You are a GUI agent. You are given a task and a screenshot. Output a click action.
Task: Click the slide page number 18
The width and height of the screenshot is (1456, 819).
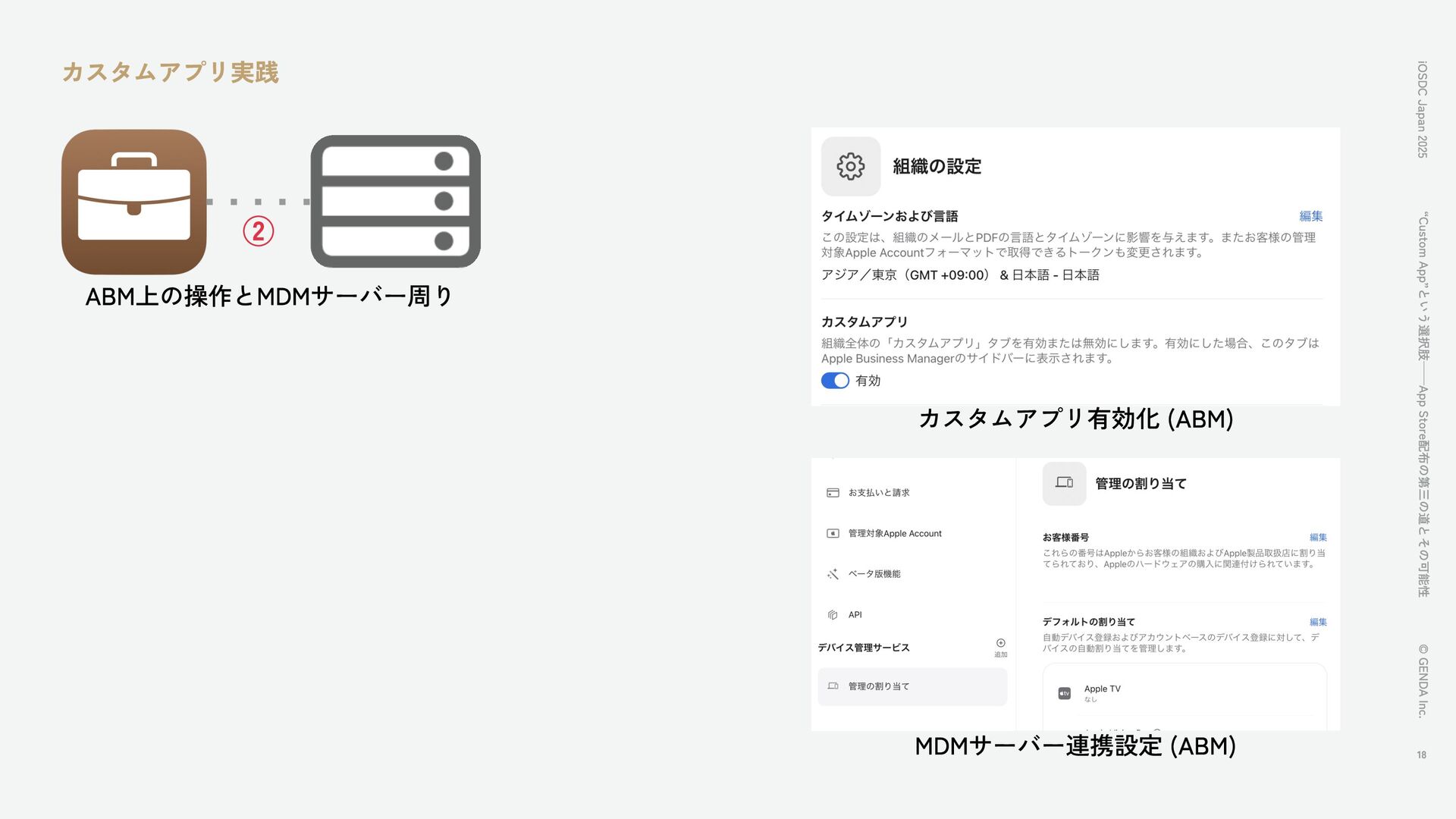click(1421, 755)
